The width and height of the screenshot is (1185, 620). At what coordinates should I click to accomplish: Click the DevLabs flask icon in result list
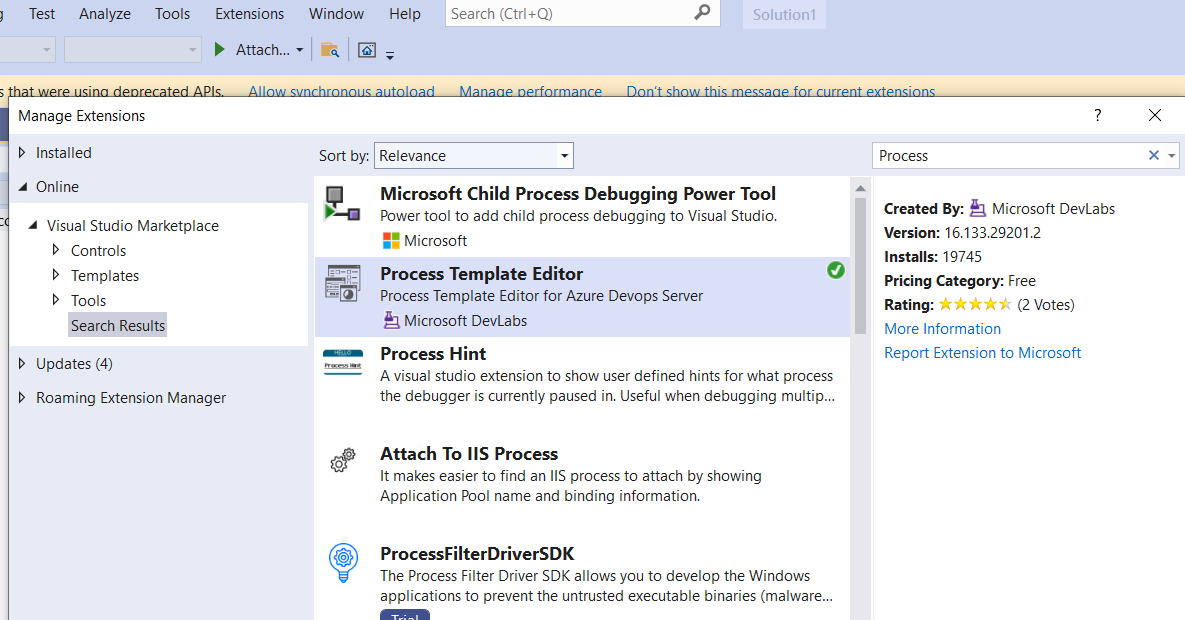coord(391,321)
